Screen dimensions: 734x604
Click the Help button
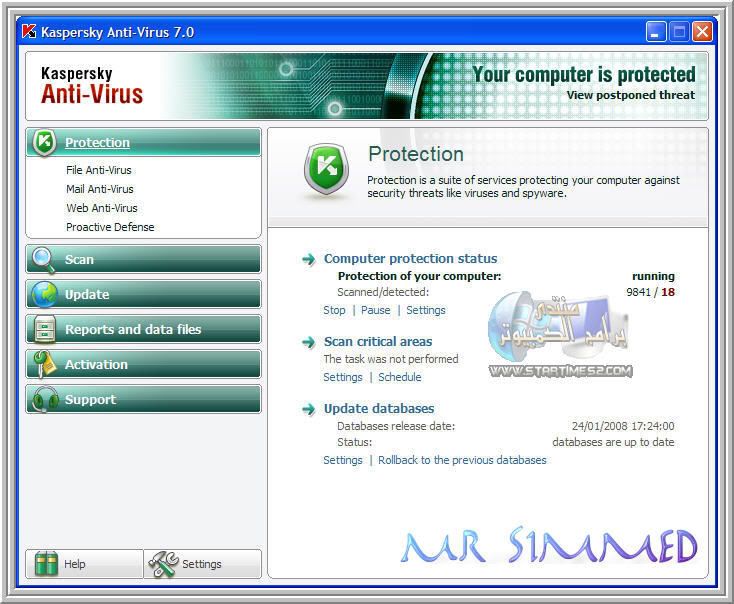(84, 564)
